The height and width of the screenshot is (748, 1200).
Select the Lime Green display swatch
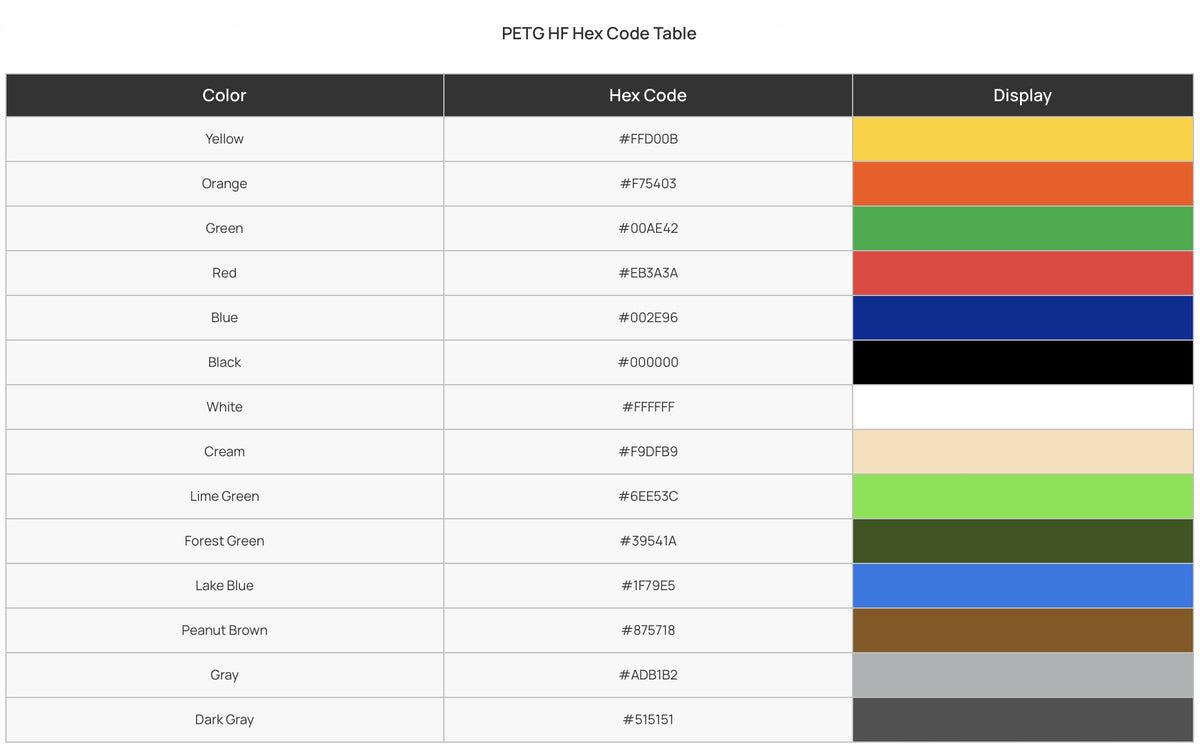coord(1023,496)
